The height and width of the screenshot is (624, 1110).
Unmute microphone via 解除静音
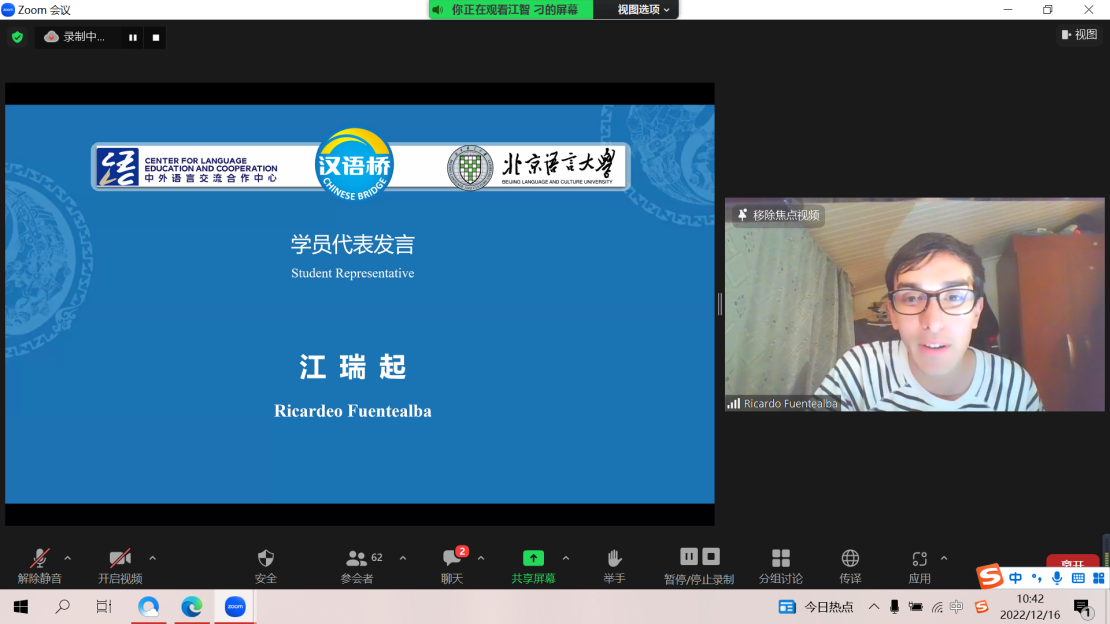tap(40, 559)
